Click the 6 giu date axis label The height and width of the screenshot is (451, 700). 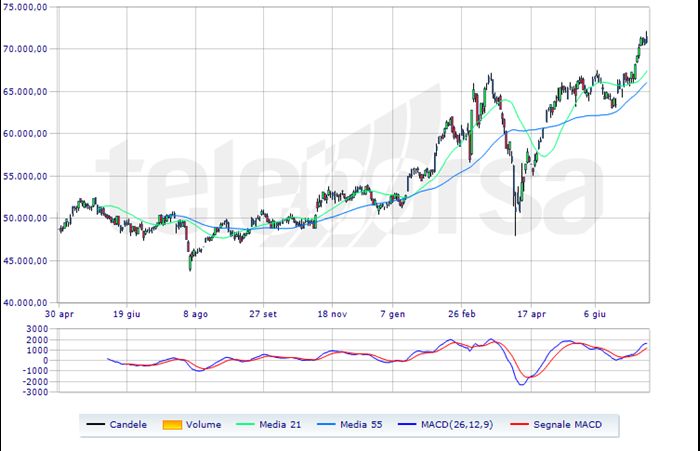tap(595, 314)
